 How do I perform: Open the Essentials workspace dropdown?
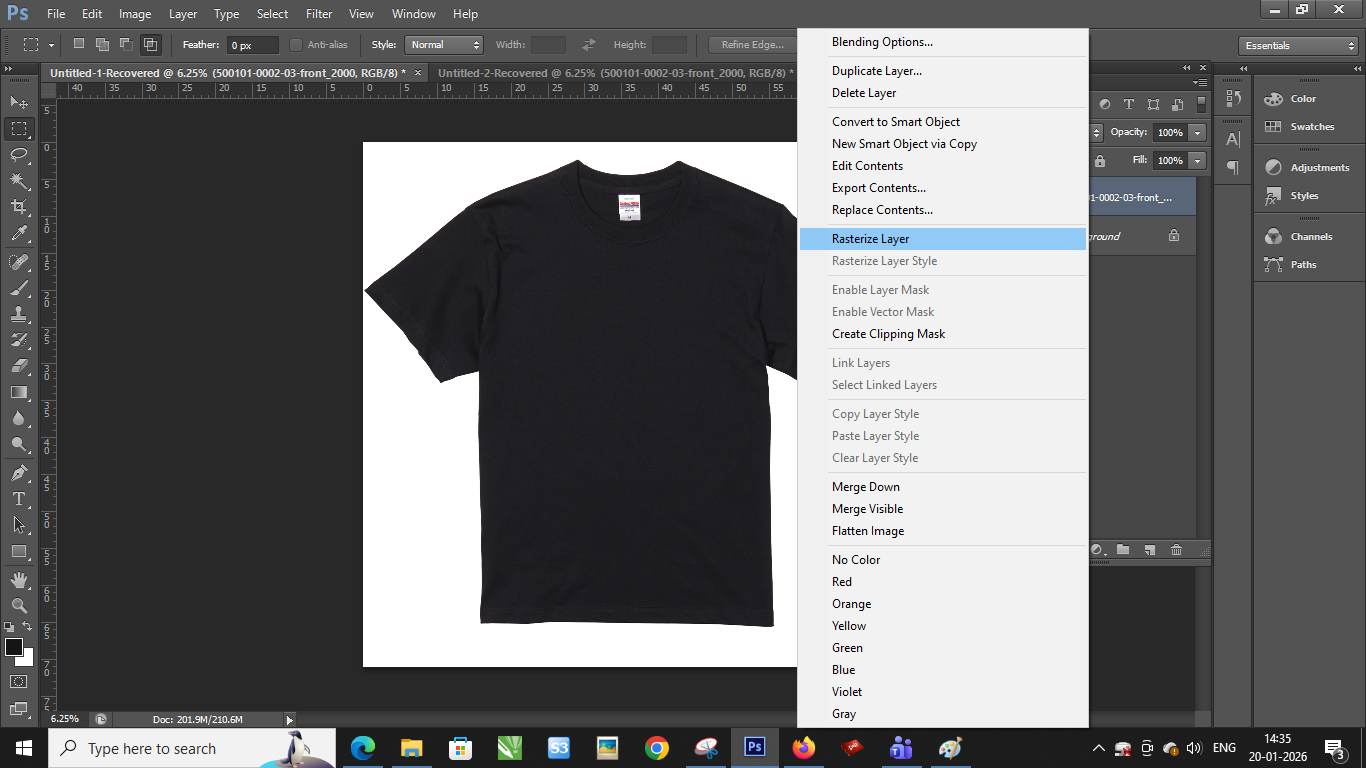[x=1298, y=46]
